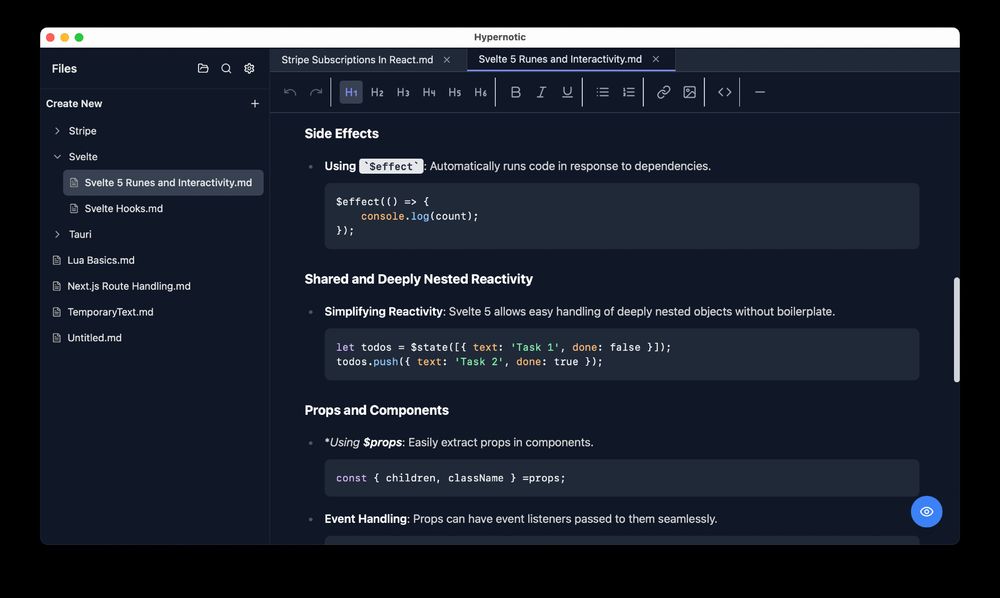The height and width of the screenshot is (598, 1000).
Task: Apply Heading 5 formatting
Action: click(x=455, y=92)
